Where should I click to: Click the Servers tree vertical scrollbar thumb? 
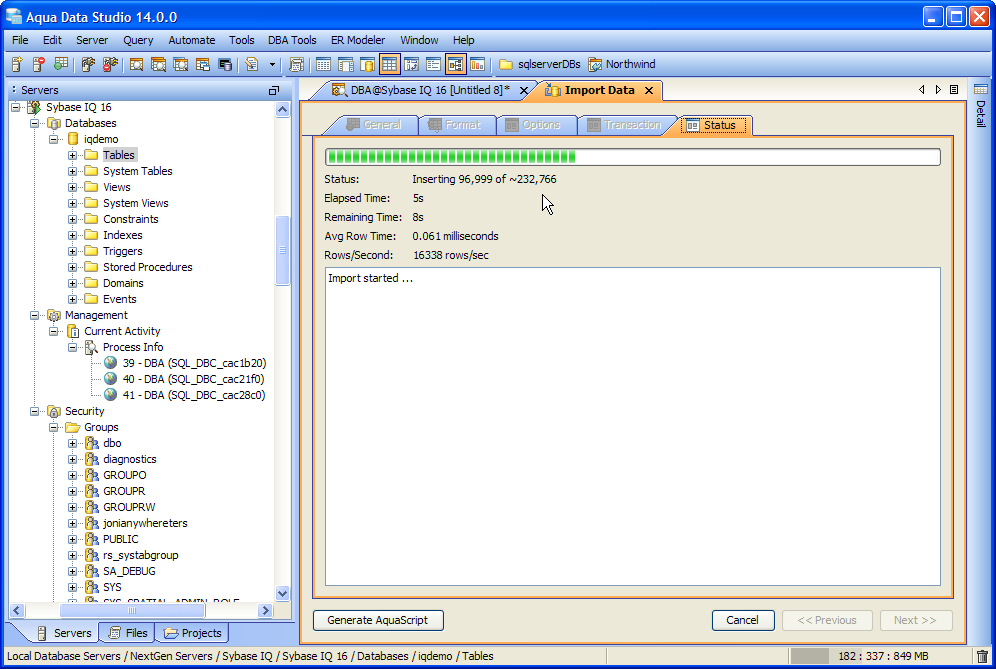283,250
